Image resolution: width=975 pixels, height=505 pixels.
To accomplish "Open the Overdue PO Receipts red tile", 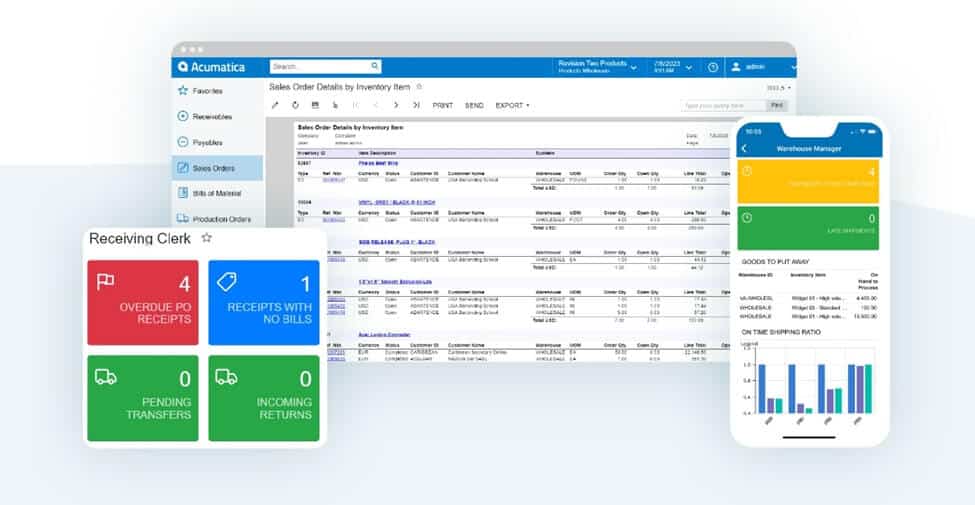I will pyautogui.click(x=143, y=302).
